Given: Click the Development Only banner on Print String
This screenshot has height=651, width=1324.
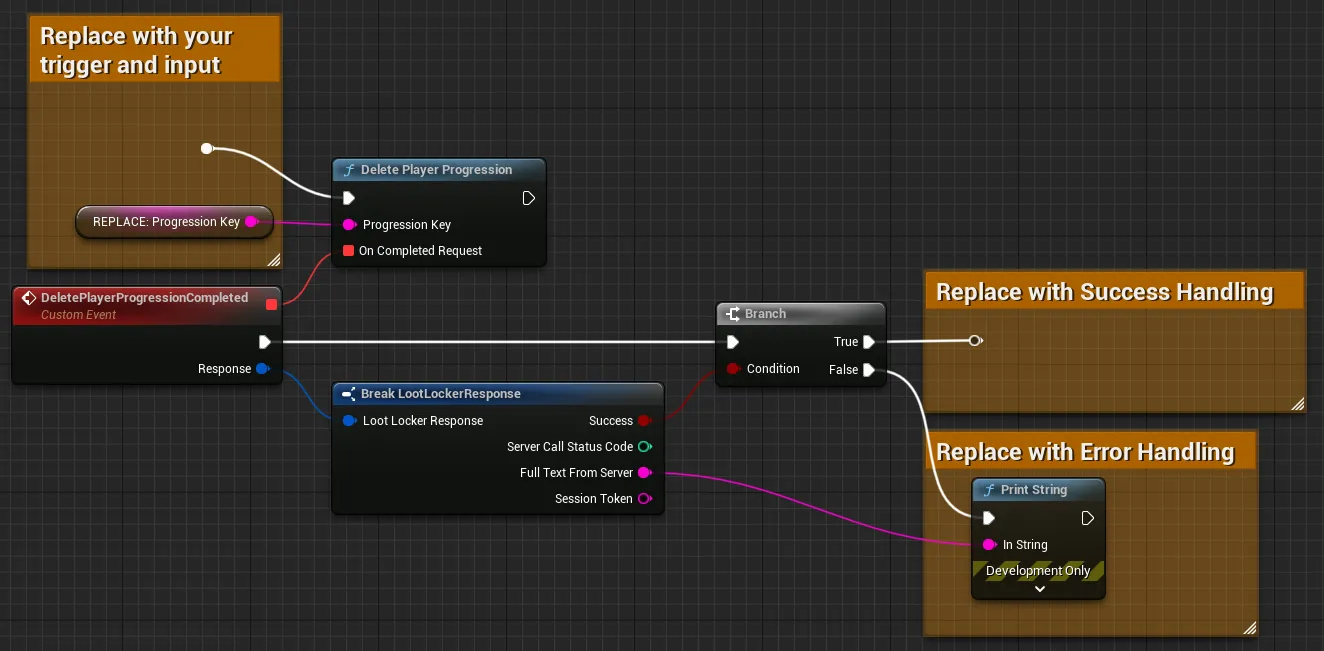Looking at the screenshot, I should click(x=1038, y=571).
